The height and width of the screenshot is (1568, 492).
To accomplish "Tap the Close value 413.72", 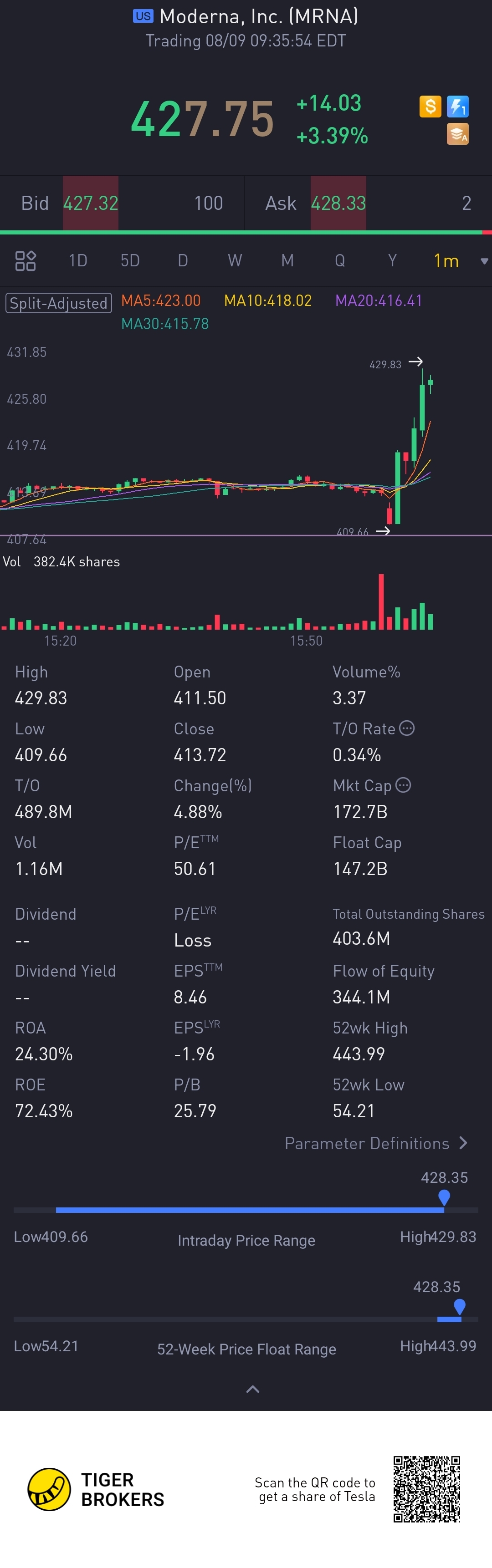I will click(200, 755).
